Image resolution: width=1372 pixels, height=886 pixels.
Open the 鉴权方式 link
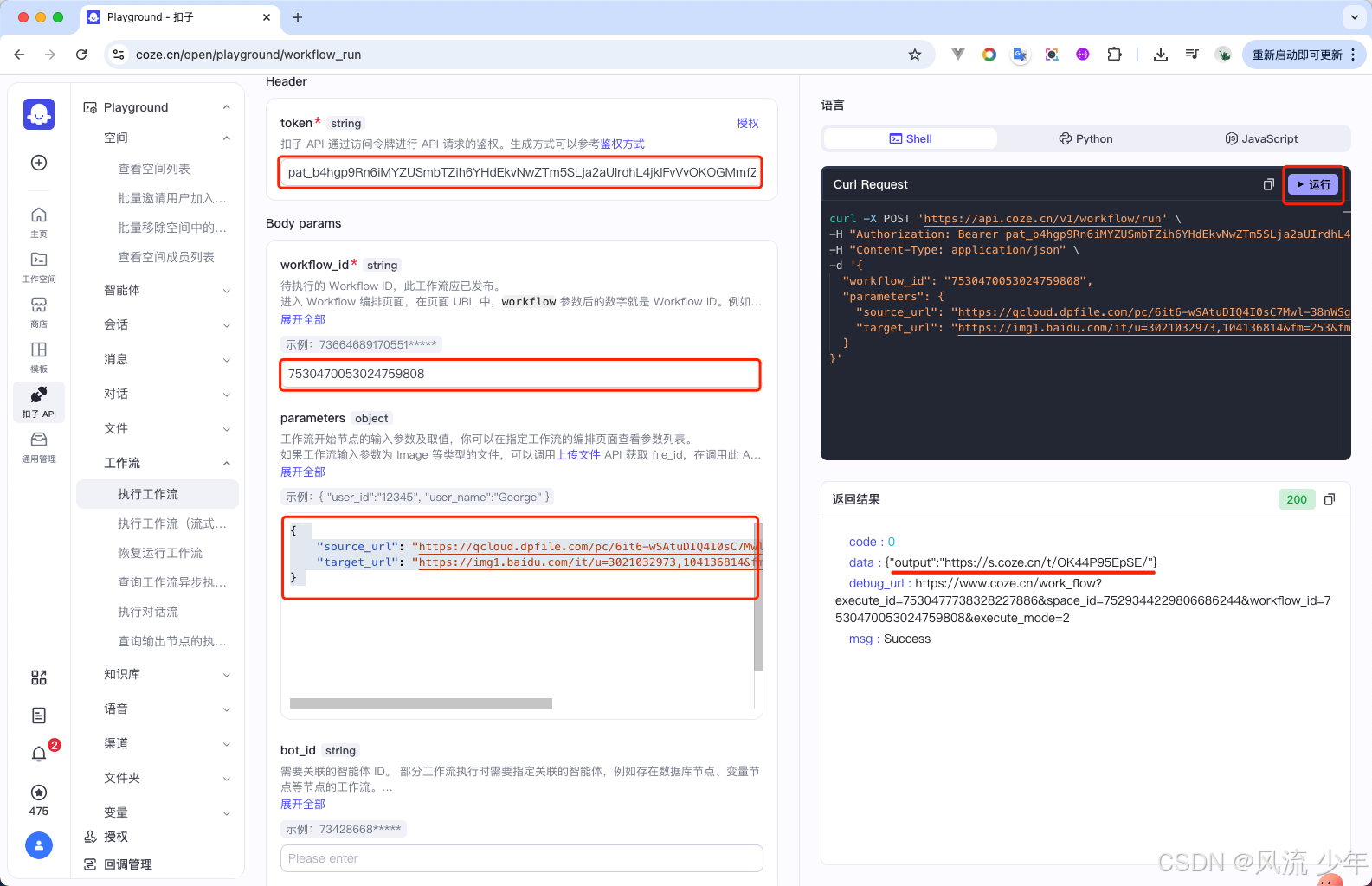(x=622, y=144)
